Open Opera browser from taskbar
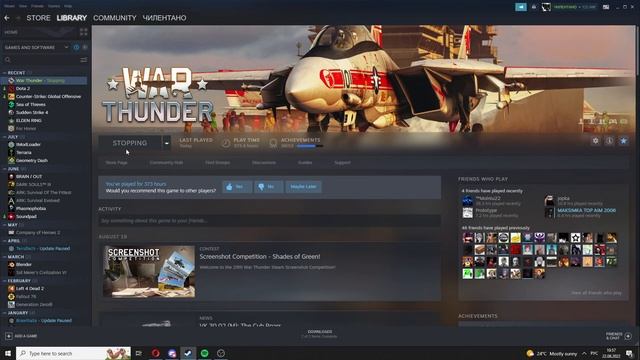This screenshot has width=640, height=360. [156, 353]
